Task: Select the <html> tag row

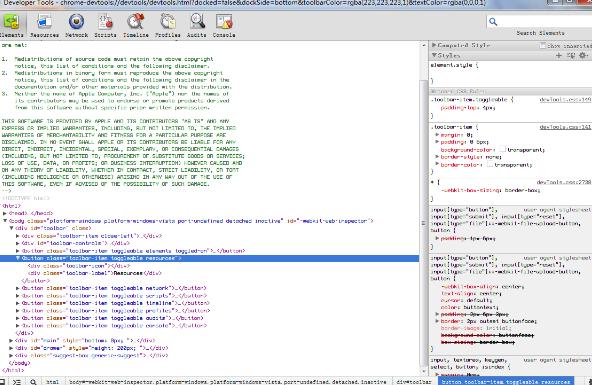Action: click(x=12, y=206)
